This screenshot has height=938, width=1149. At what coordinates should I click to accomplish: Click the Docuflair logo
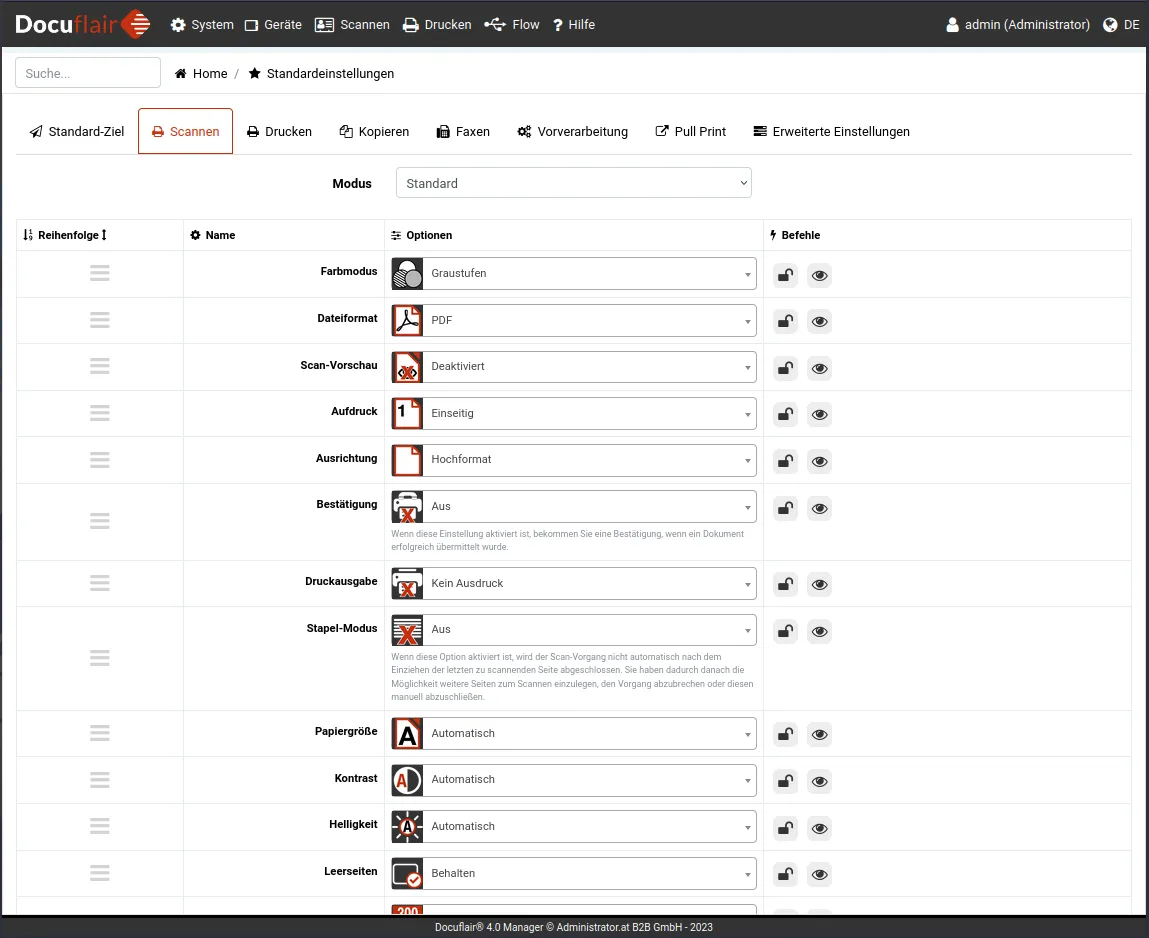(80, 24)
